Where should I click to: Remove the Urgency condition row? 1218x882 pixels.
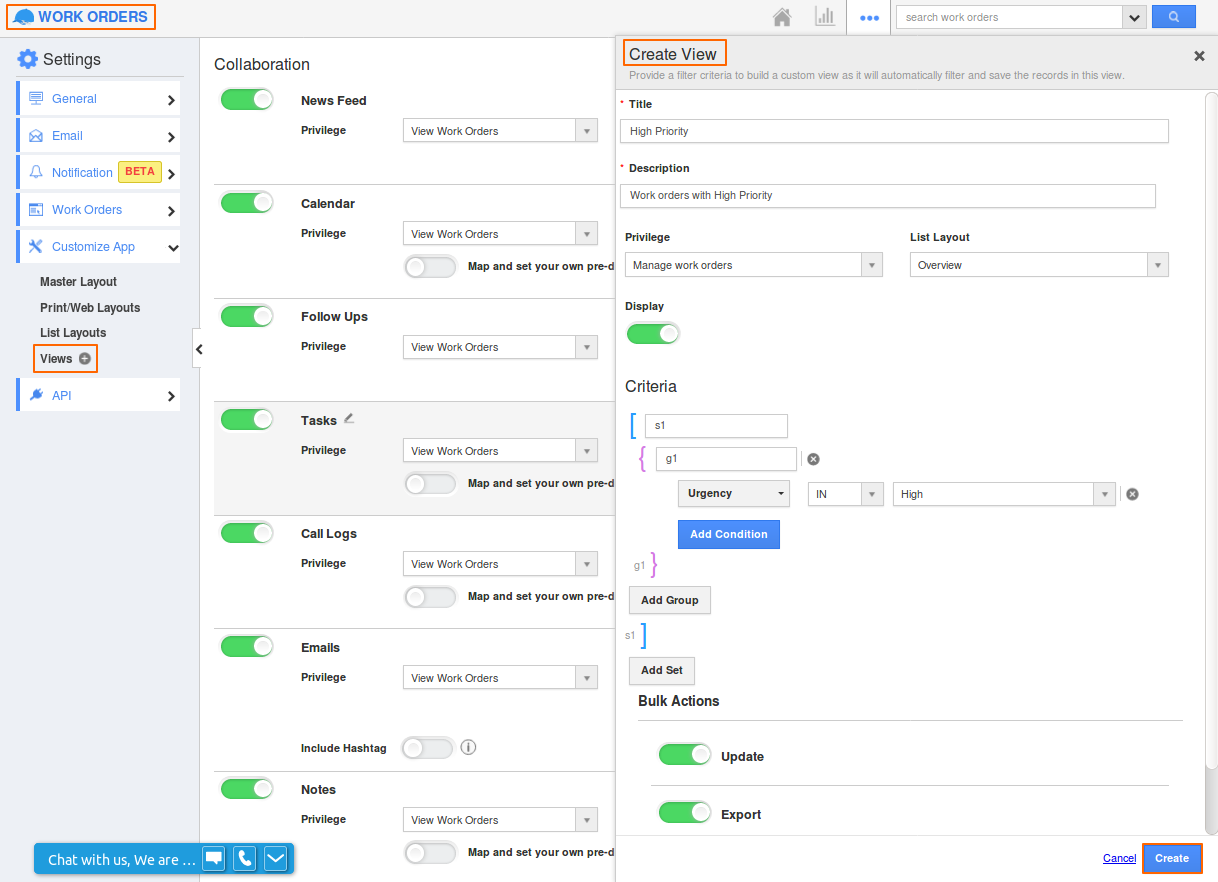pos(1132,494)
